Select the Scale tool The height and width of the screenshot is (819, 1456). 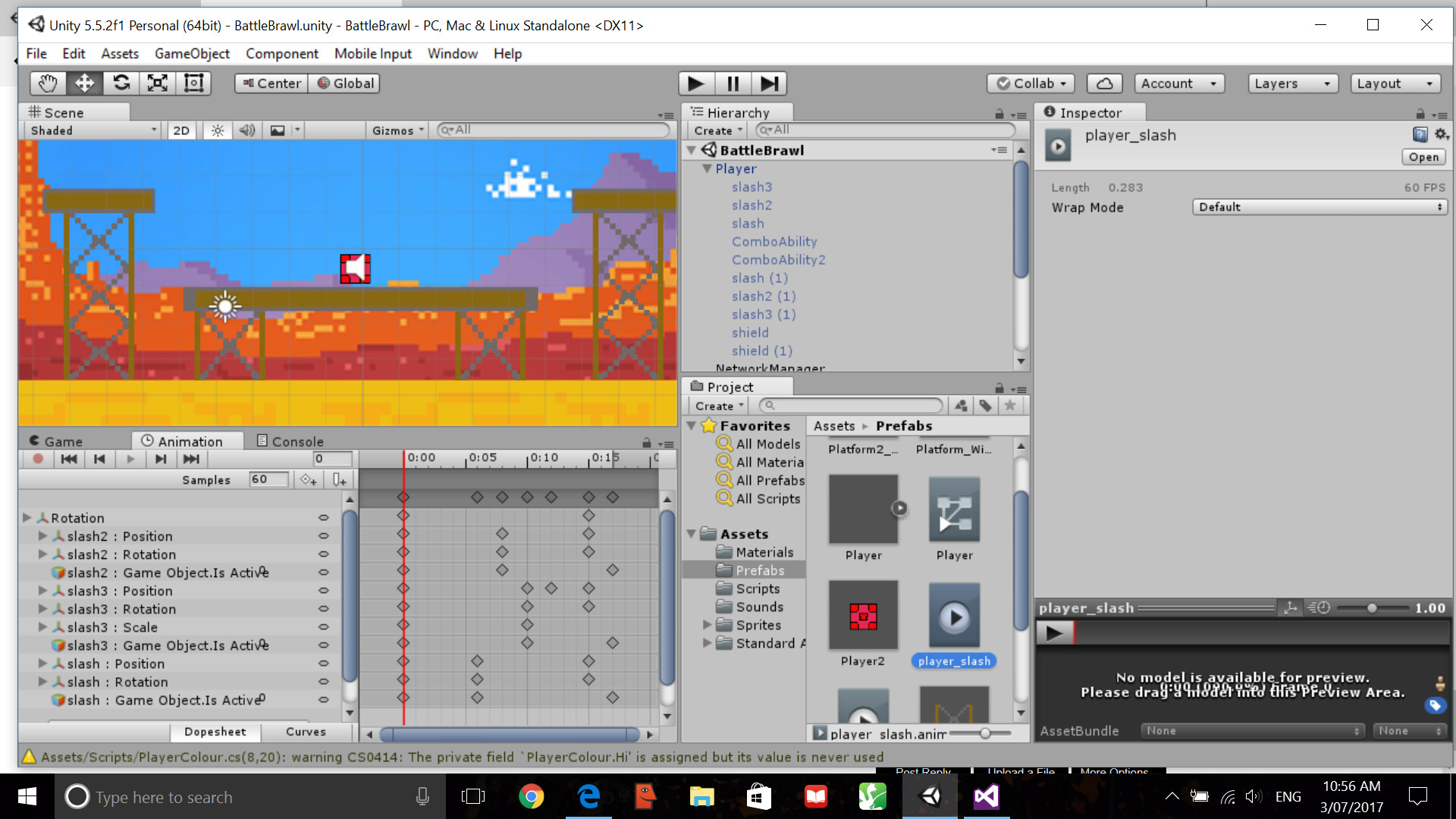pyautogui.click(x=157, y=83)
